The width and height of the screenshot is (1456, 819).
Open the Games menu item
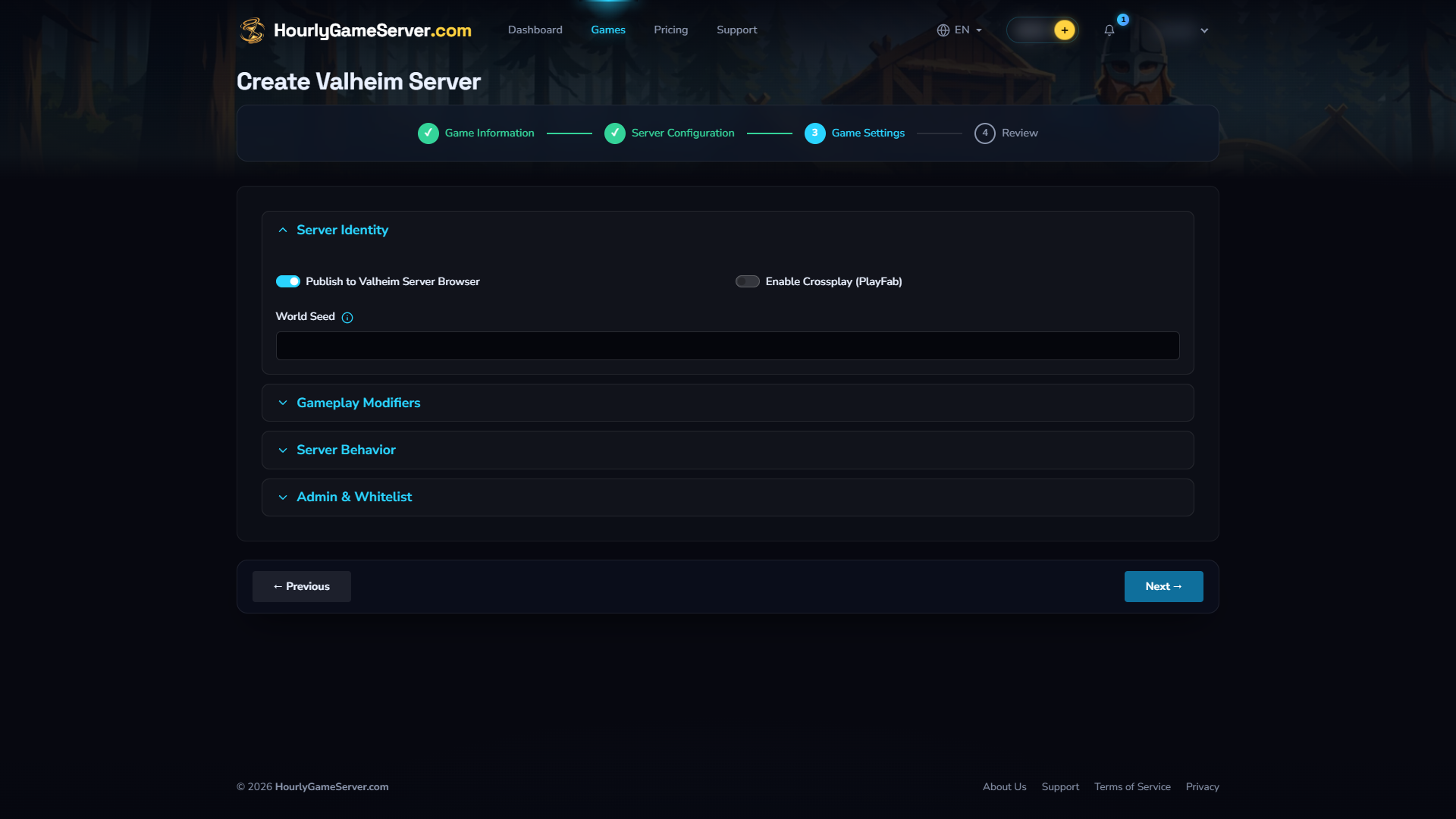coord(608,30)
